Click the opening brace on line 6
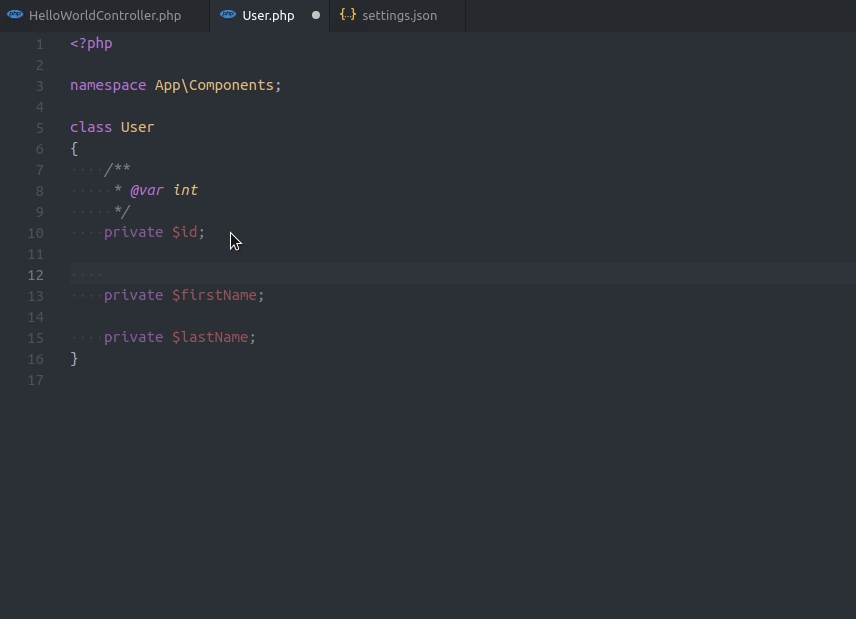The height and width of the screenshot is (619, 856). (x=74, y=148)
